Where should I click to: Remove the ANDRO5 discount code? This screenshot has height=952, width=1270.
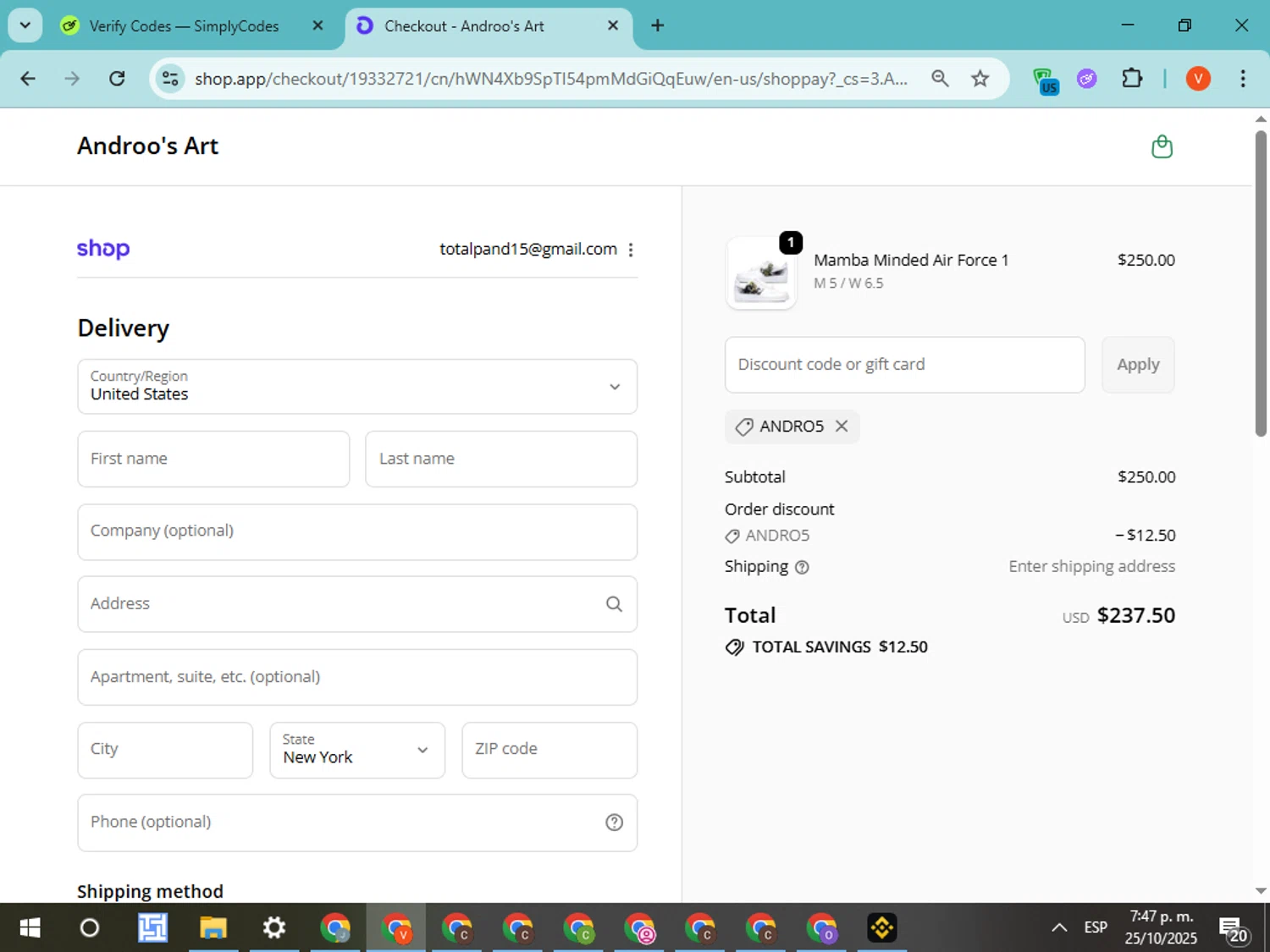tap(842, 426)
